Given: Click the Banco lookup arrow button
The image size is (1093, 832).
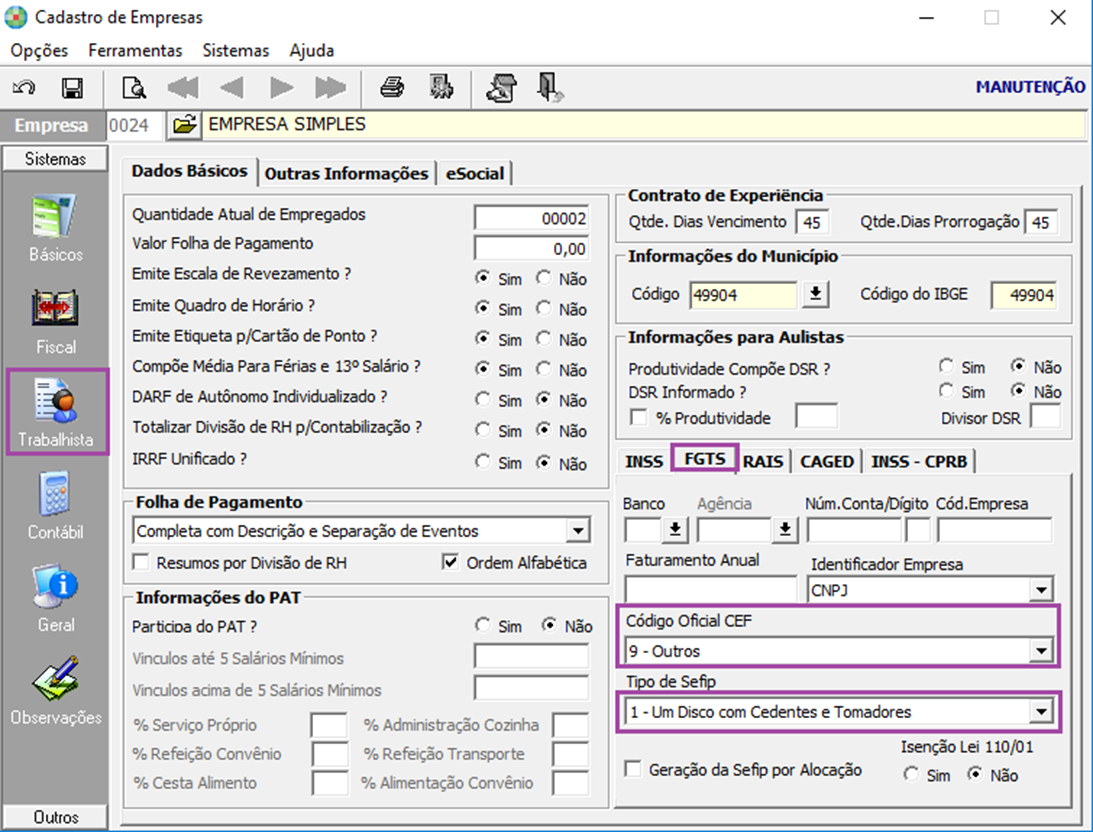Looking at the screenshot, I should 675,530.
